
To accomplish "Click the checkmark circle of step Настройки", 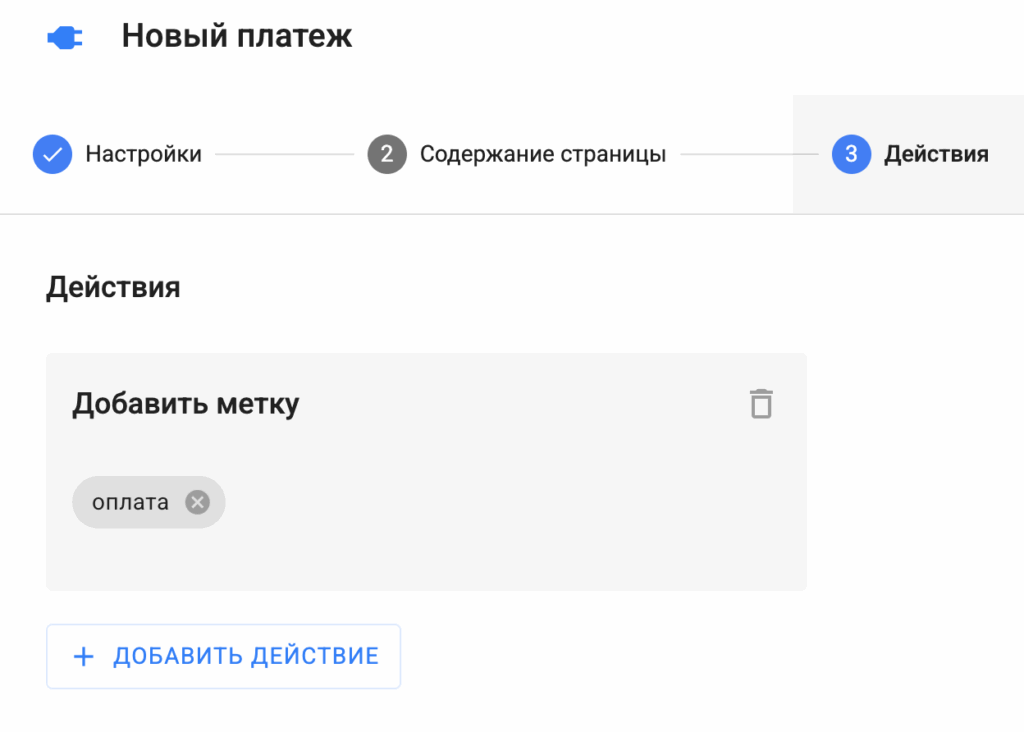I will pos(52,155).
